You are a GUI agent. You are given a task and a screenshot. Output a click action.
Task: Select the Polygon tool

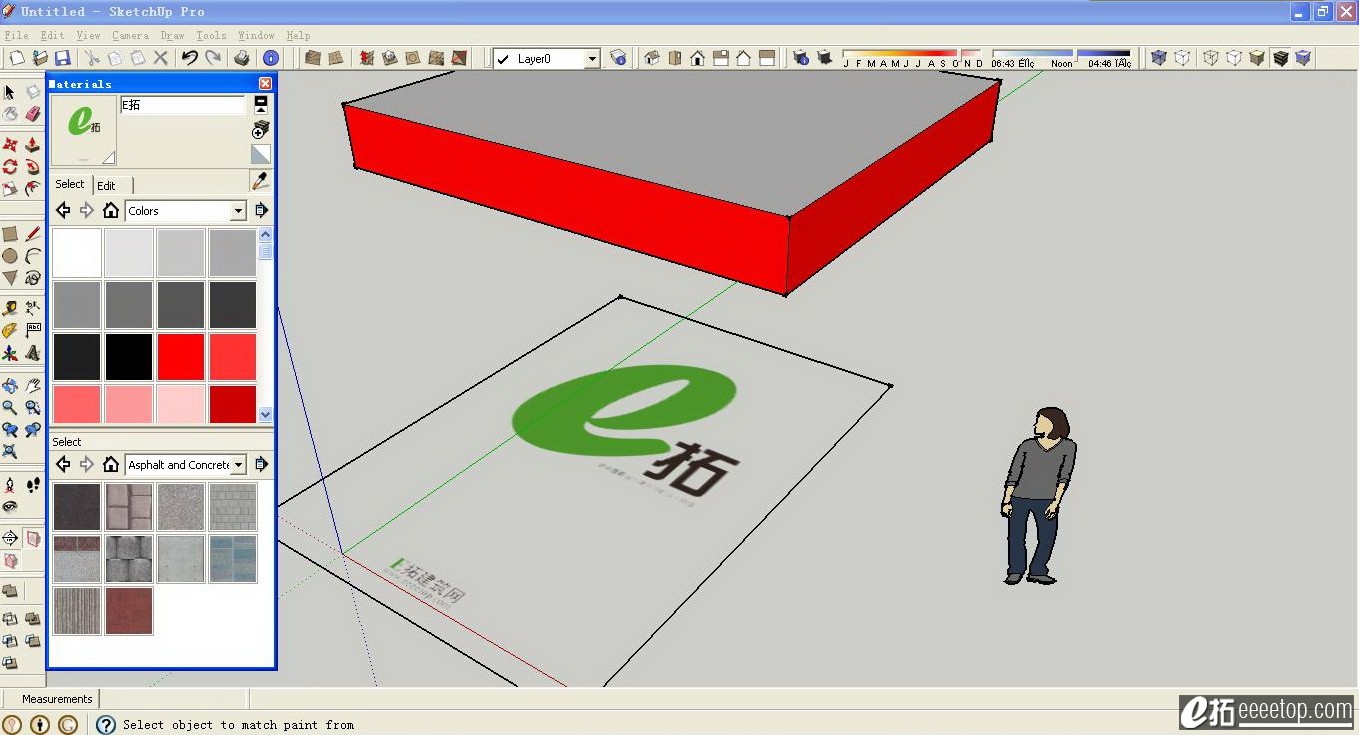[10, 278]
